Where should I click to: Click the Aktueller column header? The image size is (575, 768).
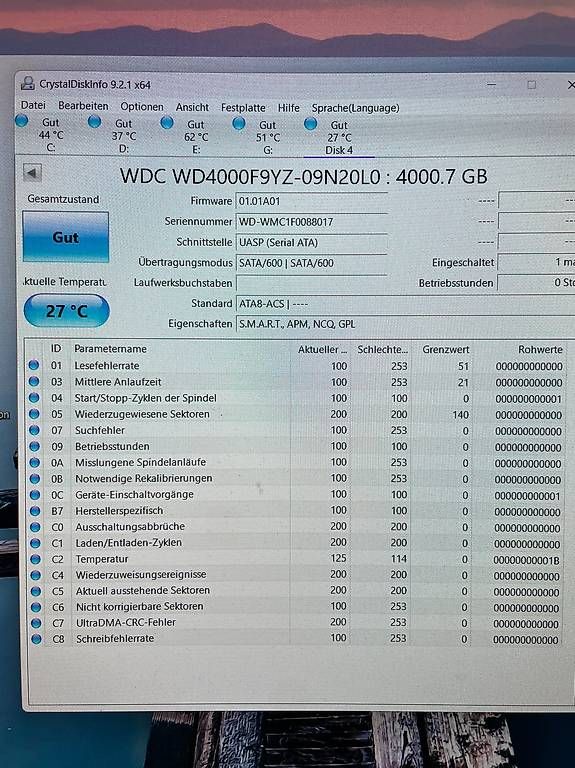[322, 350]
